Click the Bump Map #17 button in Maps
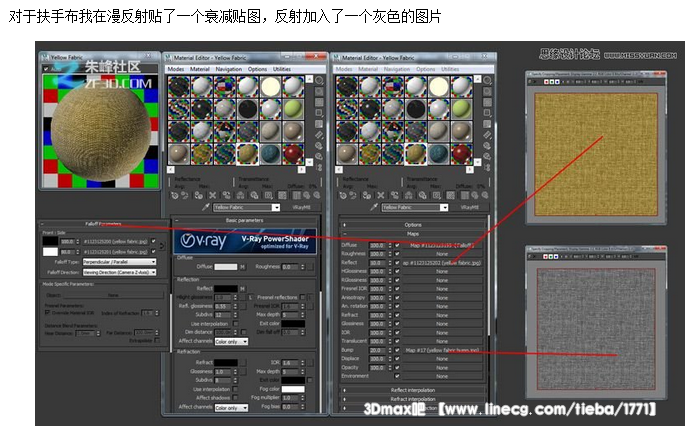The width and height of the screenshot is (685, 426). coord(442,350)
